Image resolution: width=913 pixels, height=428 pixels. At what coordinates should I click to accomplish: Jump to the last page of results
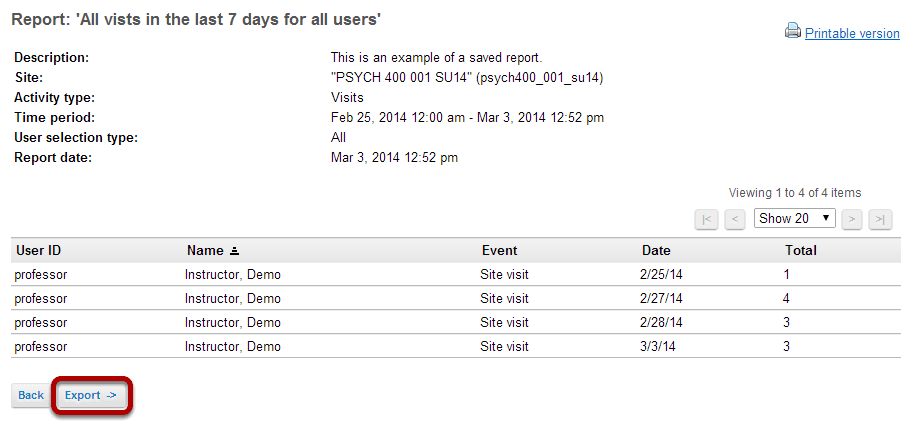click(x=880, y=220)
